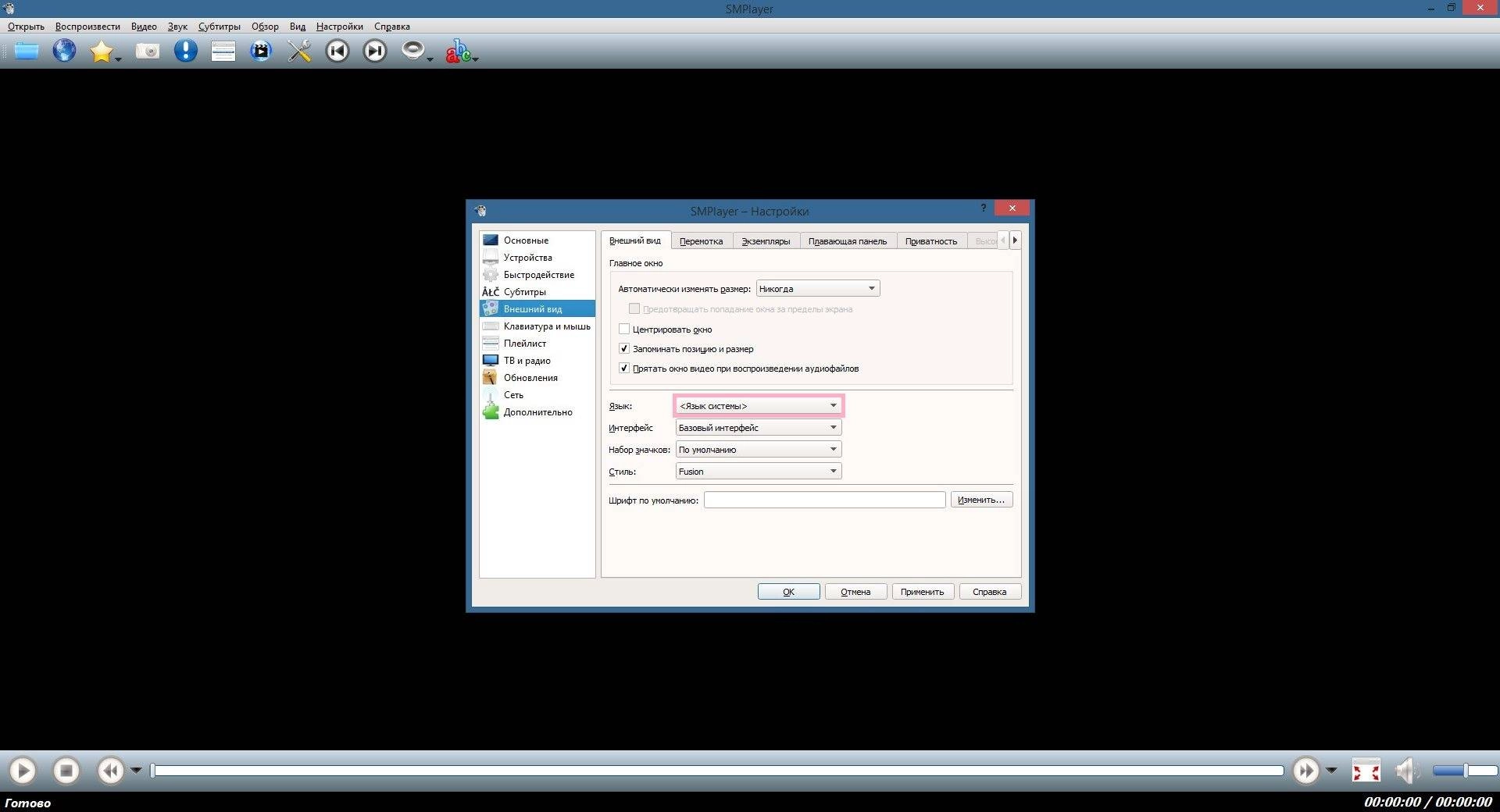Fast-forward with the forward control
The image size is (1500, 812).
[1305, 771]
